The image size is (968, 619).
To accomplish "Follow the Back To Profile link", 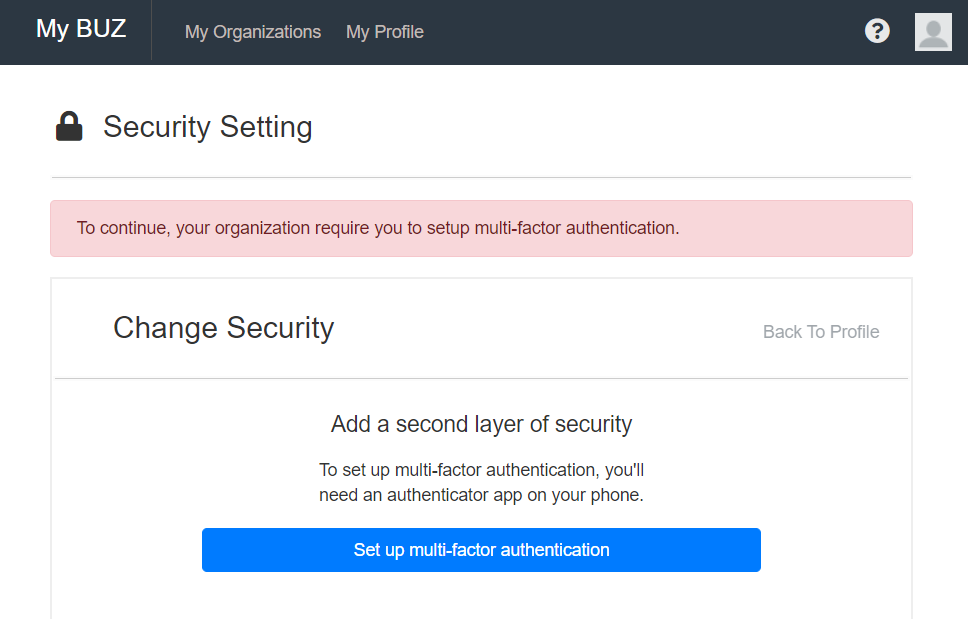I will pos(821,332).
